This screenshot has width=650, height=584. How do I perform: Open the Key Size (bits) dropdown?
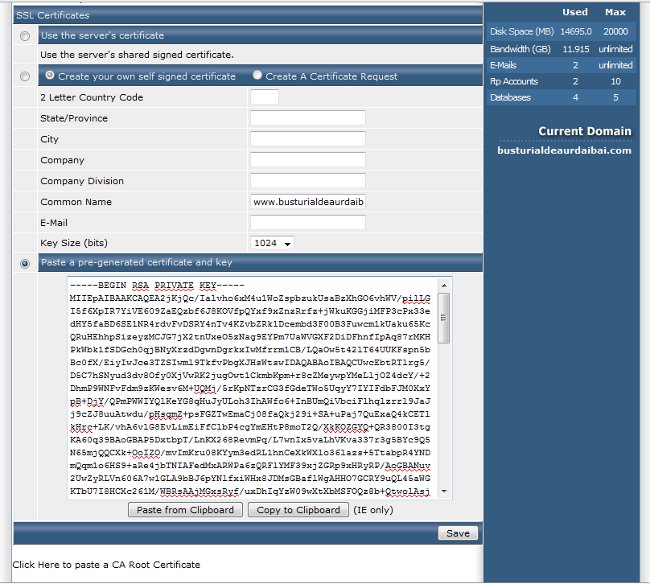point(273,243)
